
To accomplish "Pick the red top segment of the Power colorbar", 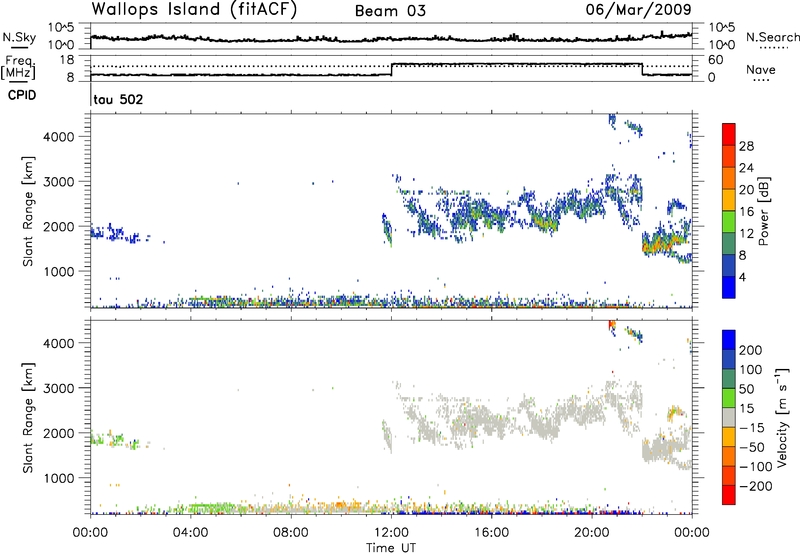I will click(x=729, y=133).
